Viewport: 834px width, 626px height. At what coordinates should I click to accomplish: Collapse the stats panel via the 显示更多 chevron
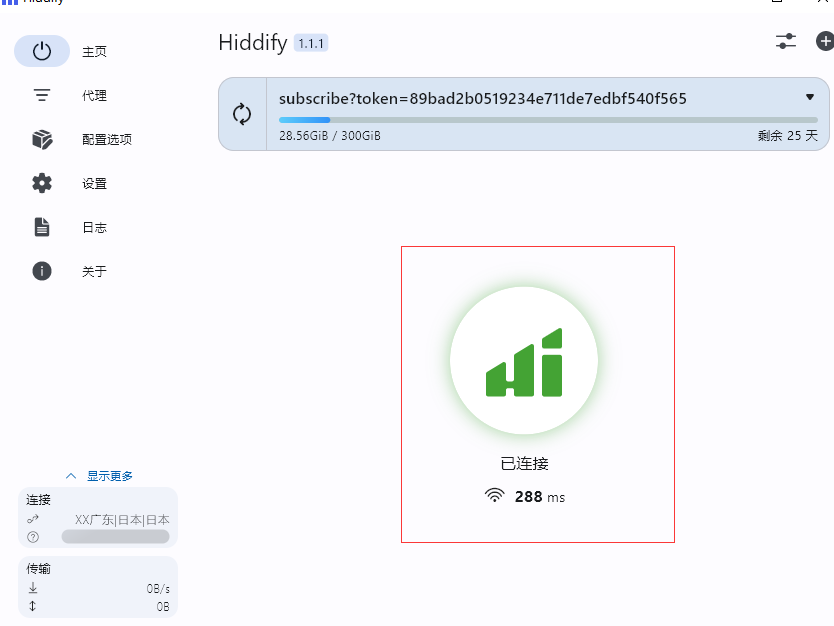pyautogui.click(x=71, y=476)
